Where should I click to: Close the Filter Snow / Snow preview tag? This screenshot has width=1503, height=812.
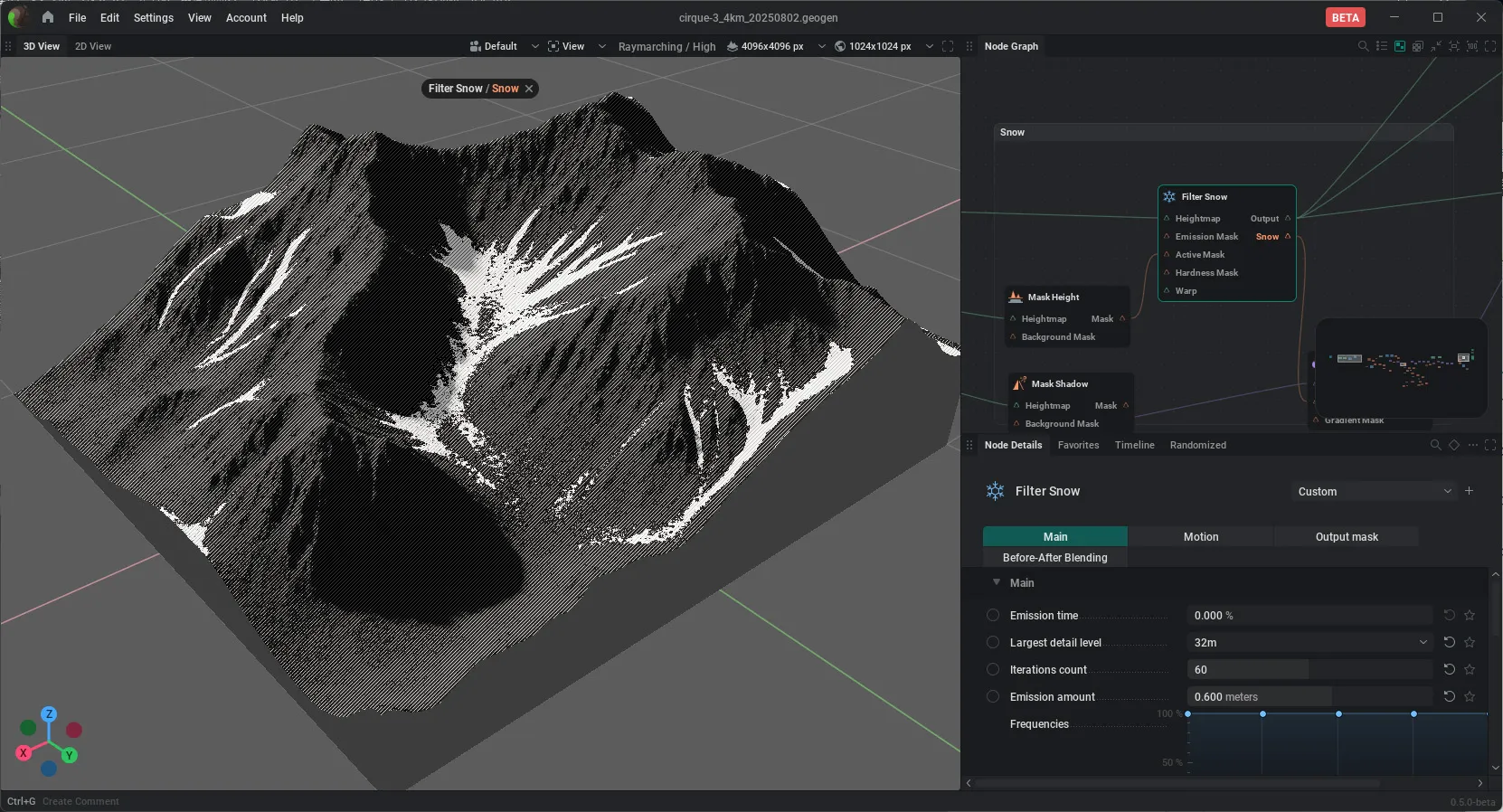pos(529,89)
